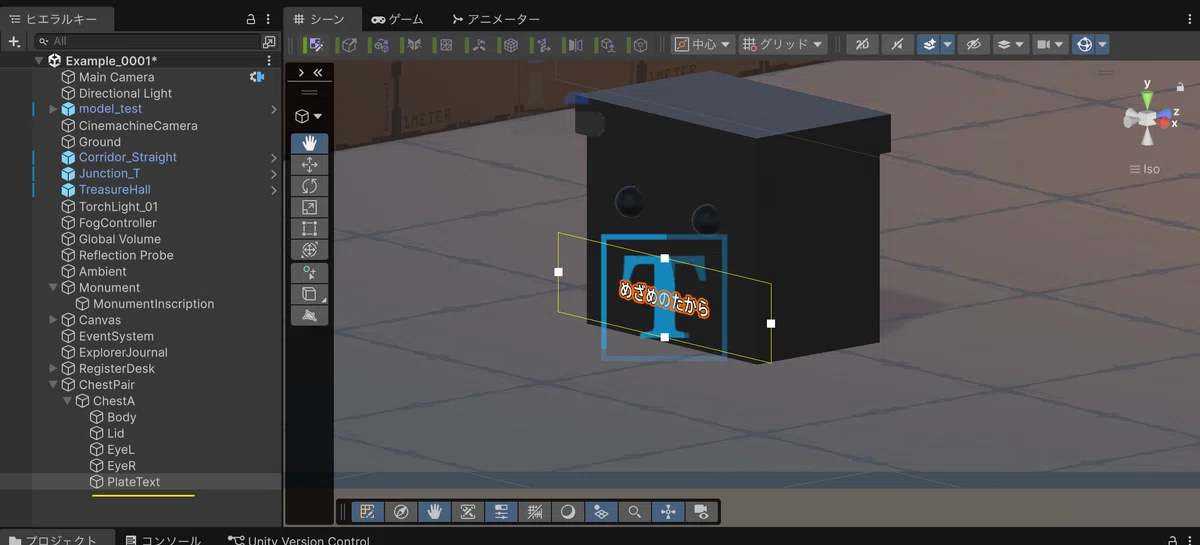The width and height of the screenshot is (1200, 545).
Task: Expand the Canvas object in Hierarchy
Action: tap(54, 320)
